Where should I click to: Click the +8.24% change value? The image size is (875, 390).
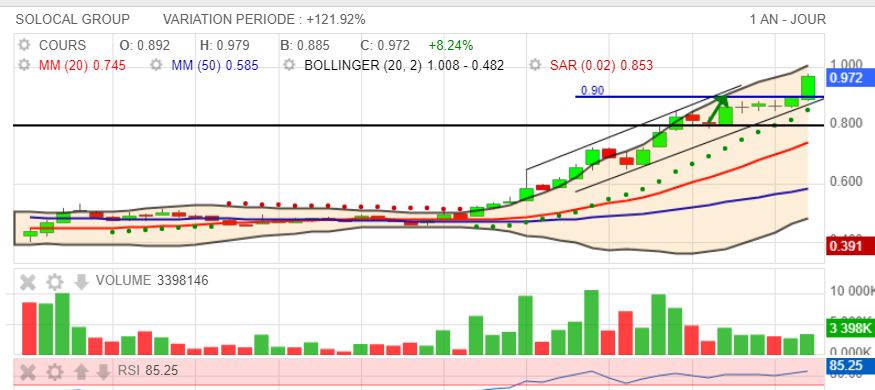[451, 45]
